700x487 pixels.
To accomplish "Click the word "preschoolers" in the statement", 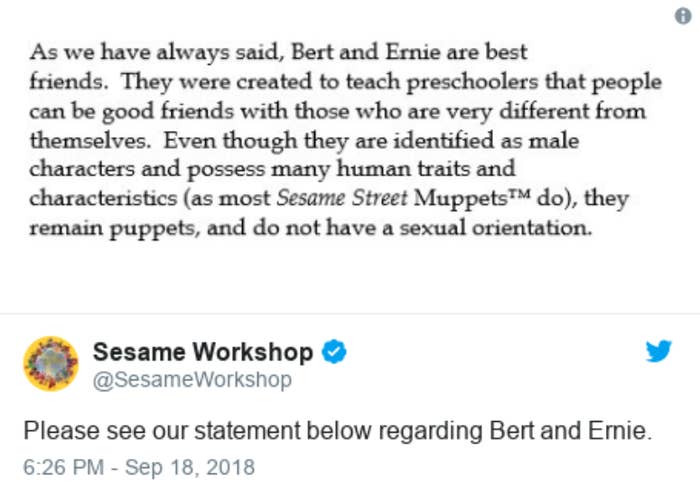I will [x=472, y=83].
